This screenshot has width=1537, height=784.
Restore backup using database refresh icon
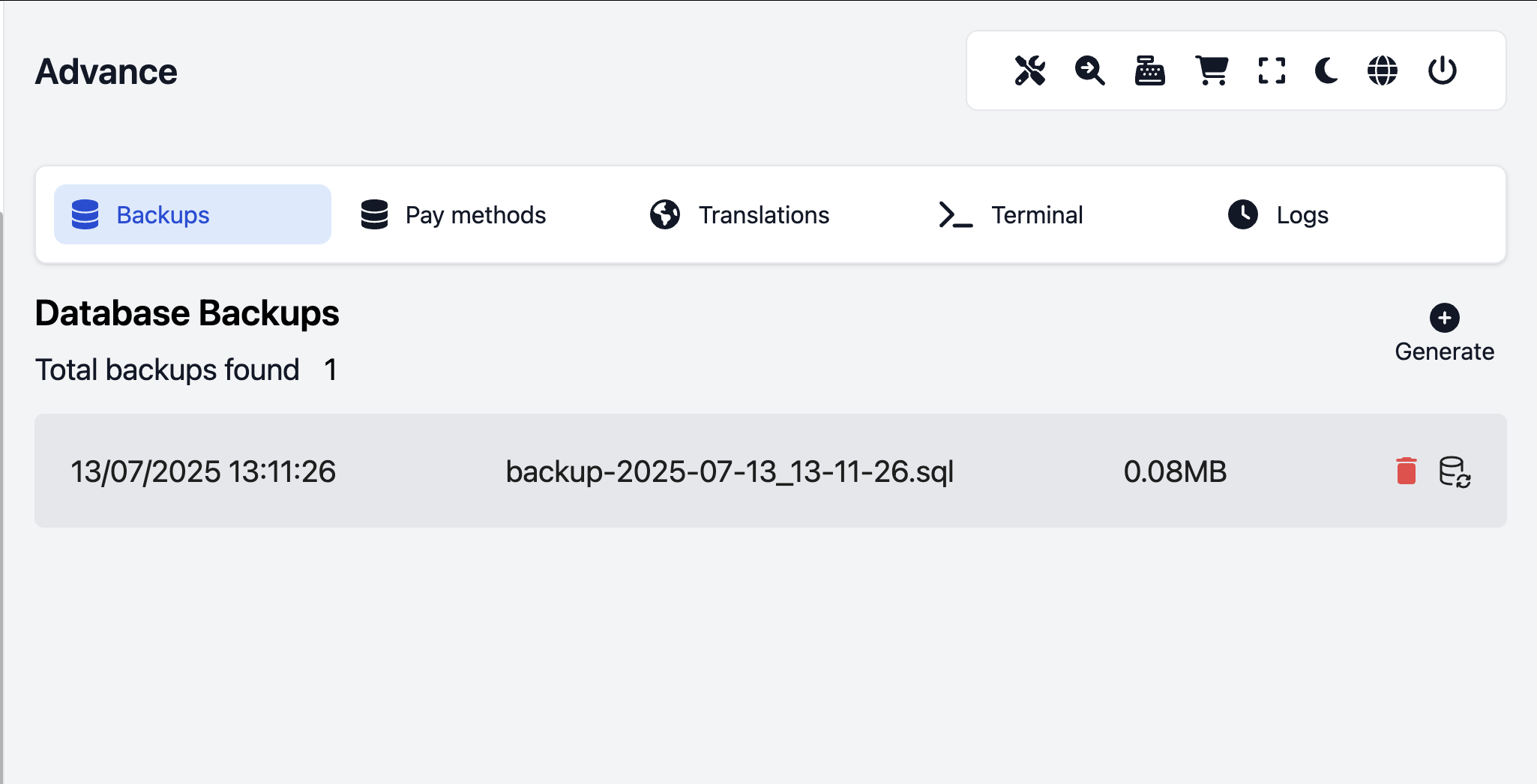pos(1455,472)
